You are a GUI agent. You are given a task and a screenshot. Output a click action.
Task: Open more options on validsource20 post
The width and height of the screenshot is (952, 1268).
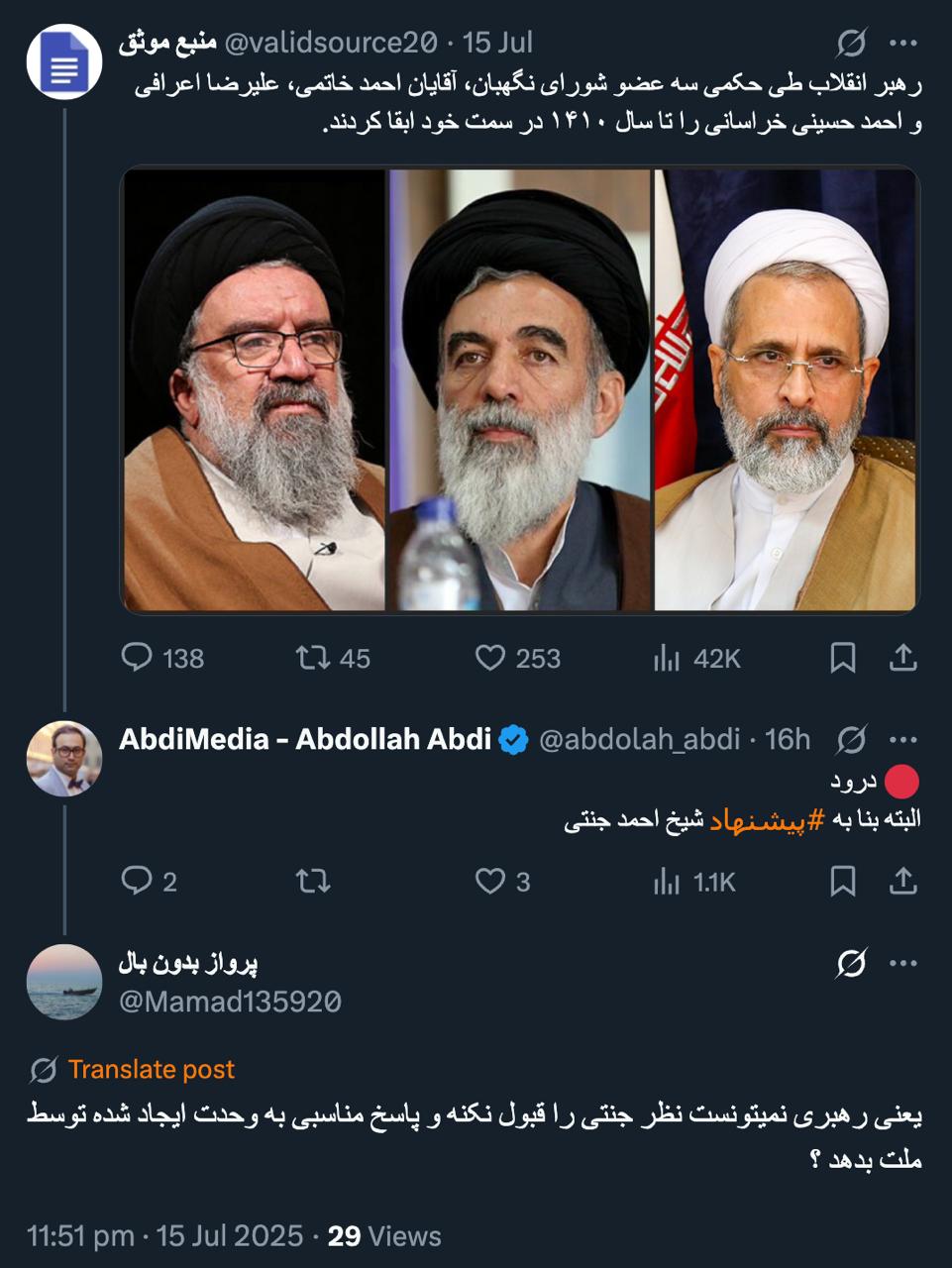point(903,43)
